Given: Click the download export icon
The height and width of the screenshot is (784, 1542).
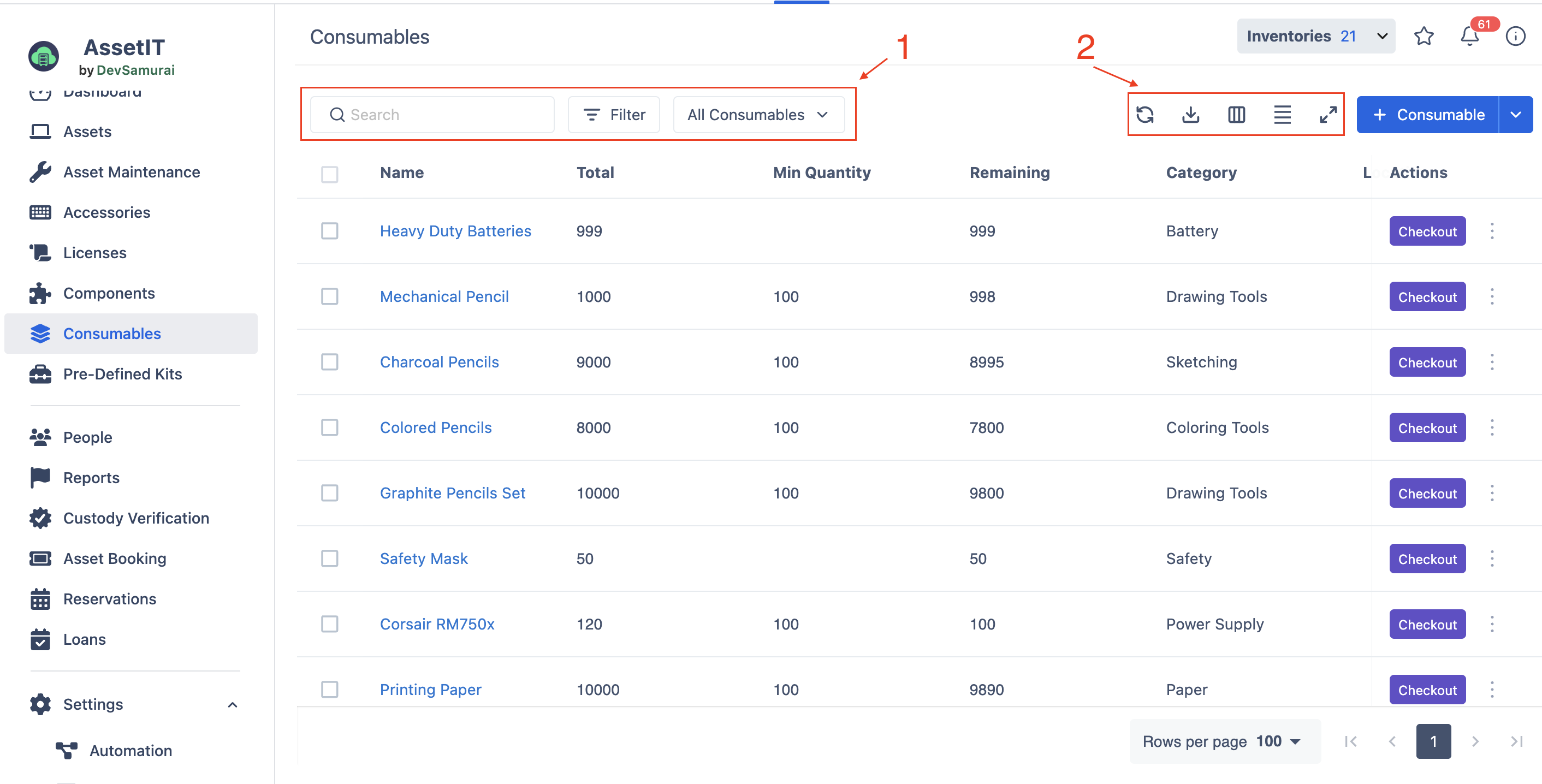Looking at the screenshot, I should point(1190,114).
